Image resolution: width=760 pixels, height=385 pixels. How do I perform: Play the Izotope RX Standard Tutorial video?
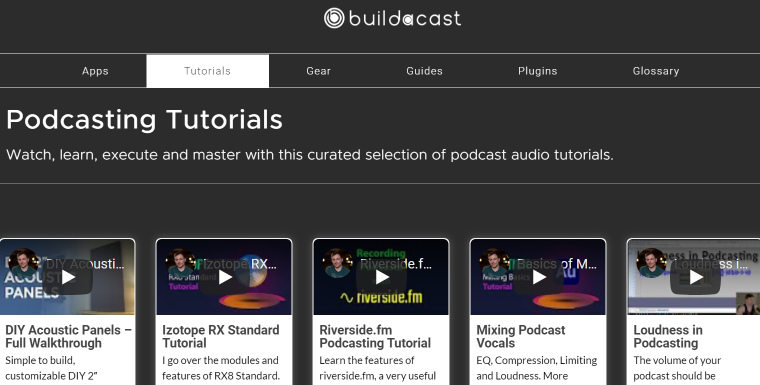tap(224, 277)
